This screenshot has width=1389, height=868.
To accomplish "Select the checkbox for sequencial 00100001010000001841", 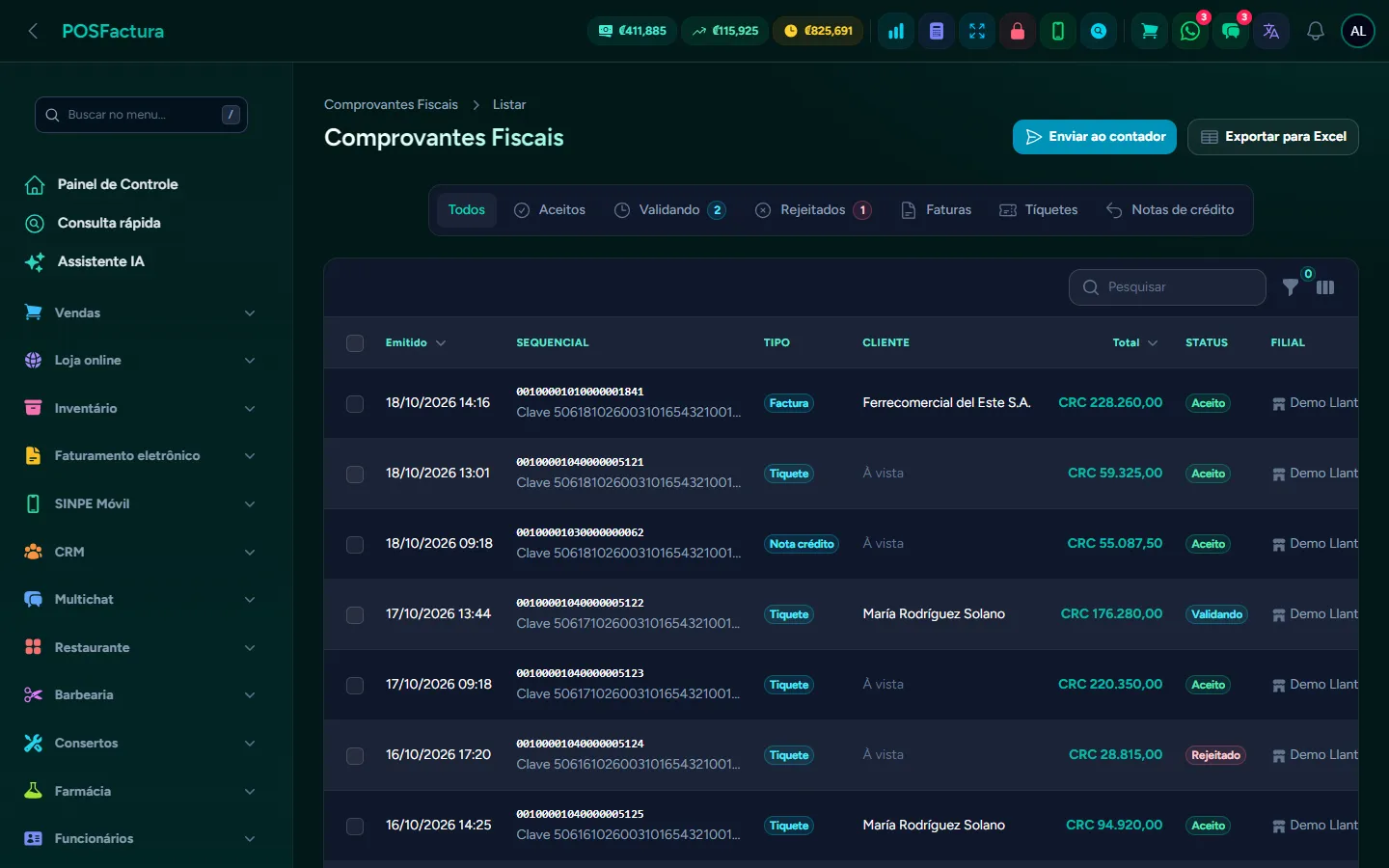I will pyautogui.click(x=355, y=403).
